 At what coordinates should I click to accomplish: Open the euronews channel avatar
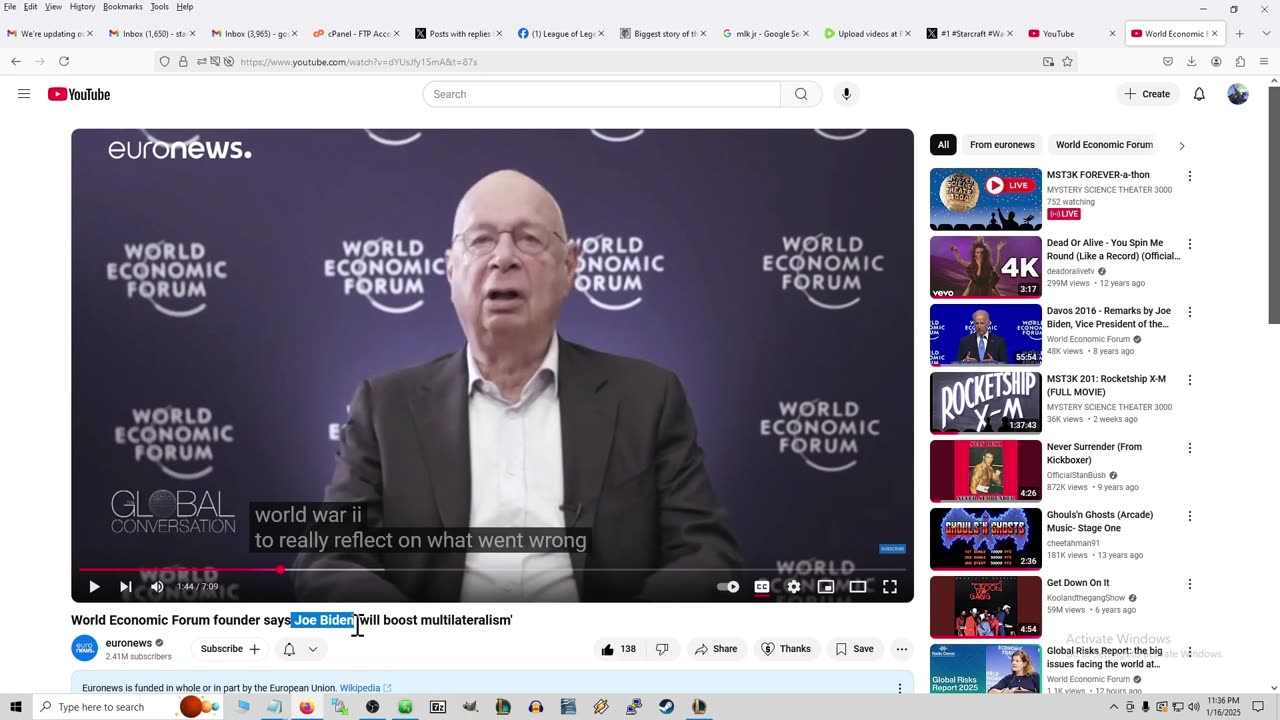coord(84,648)
